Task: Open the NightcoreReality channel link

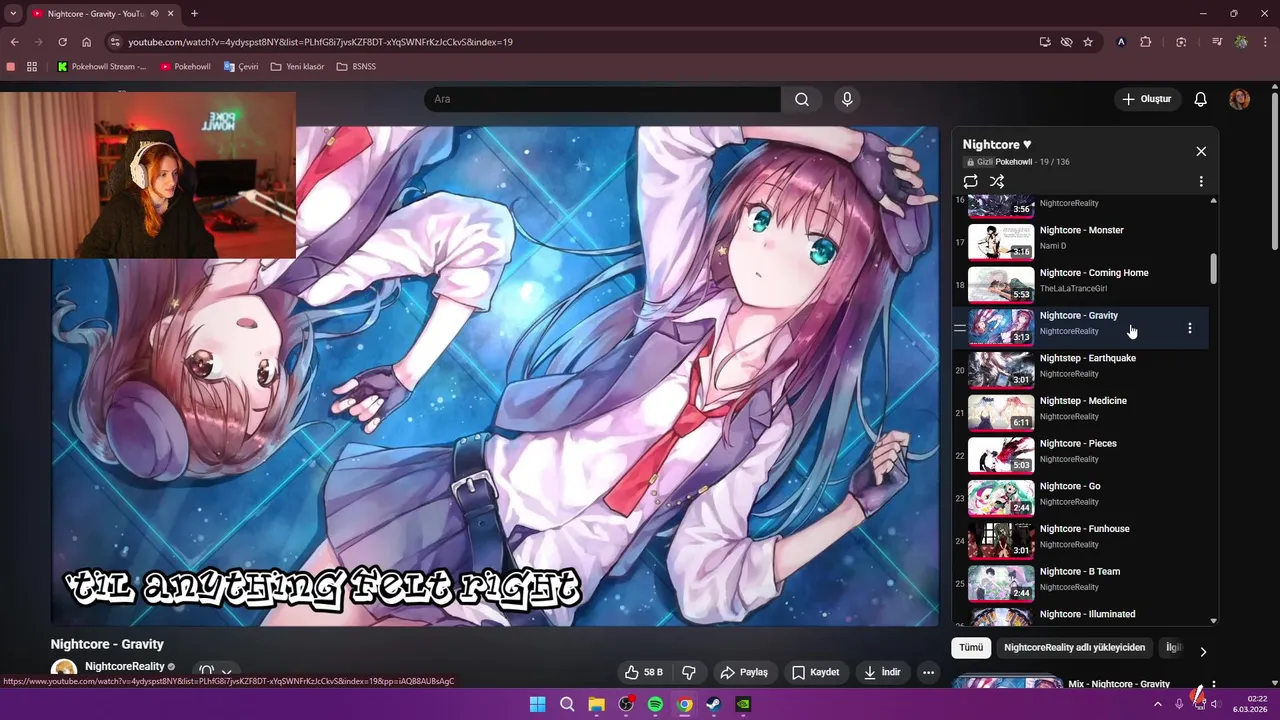Action: (x=124, y=667)
